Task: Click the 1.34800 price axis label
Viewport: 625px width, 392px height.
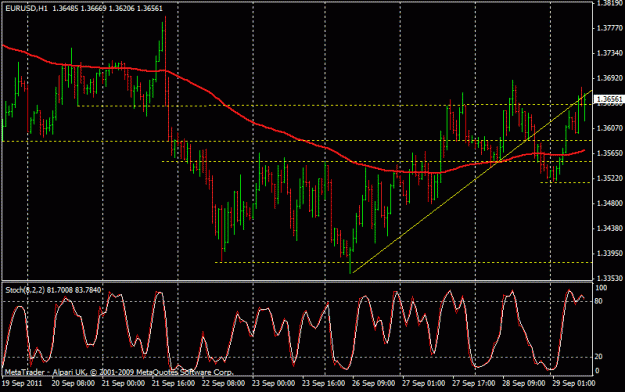Action: tap(609, 203)
